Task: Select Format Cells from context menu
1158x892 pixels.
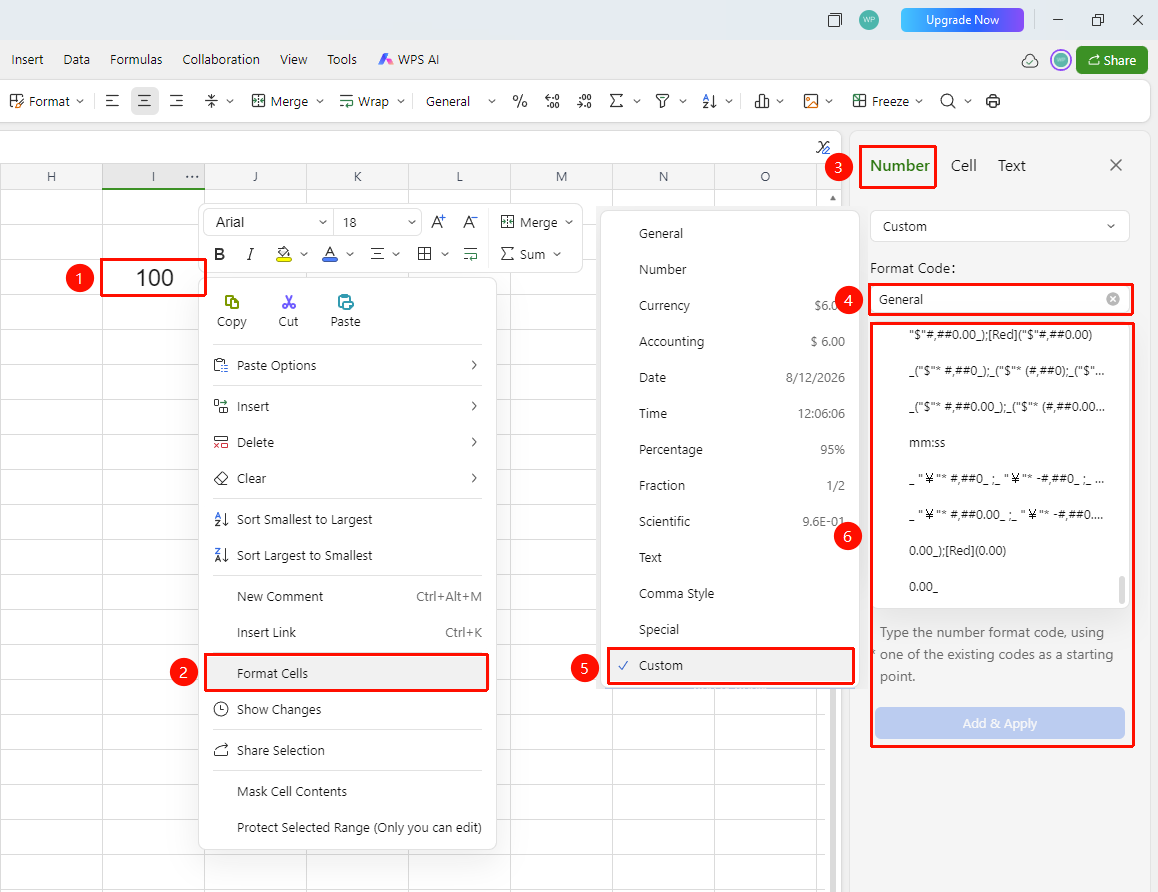Action: (x=347, y=673)
